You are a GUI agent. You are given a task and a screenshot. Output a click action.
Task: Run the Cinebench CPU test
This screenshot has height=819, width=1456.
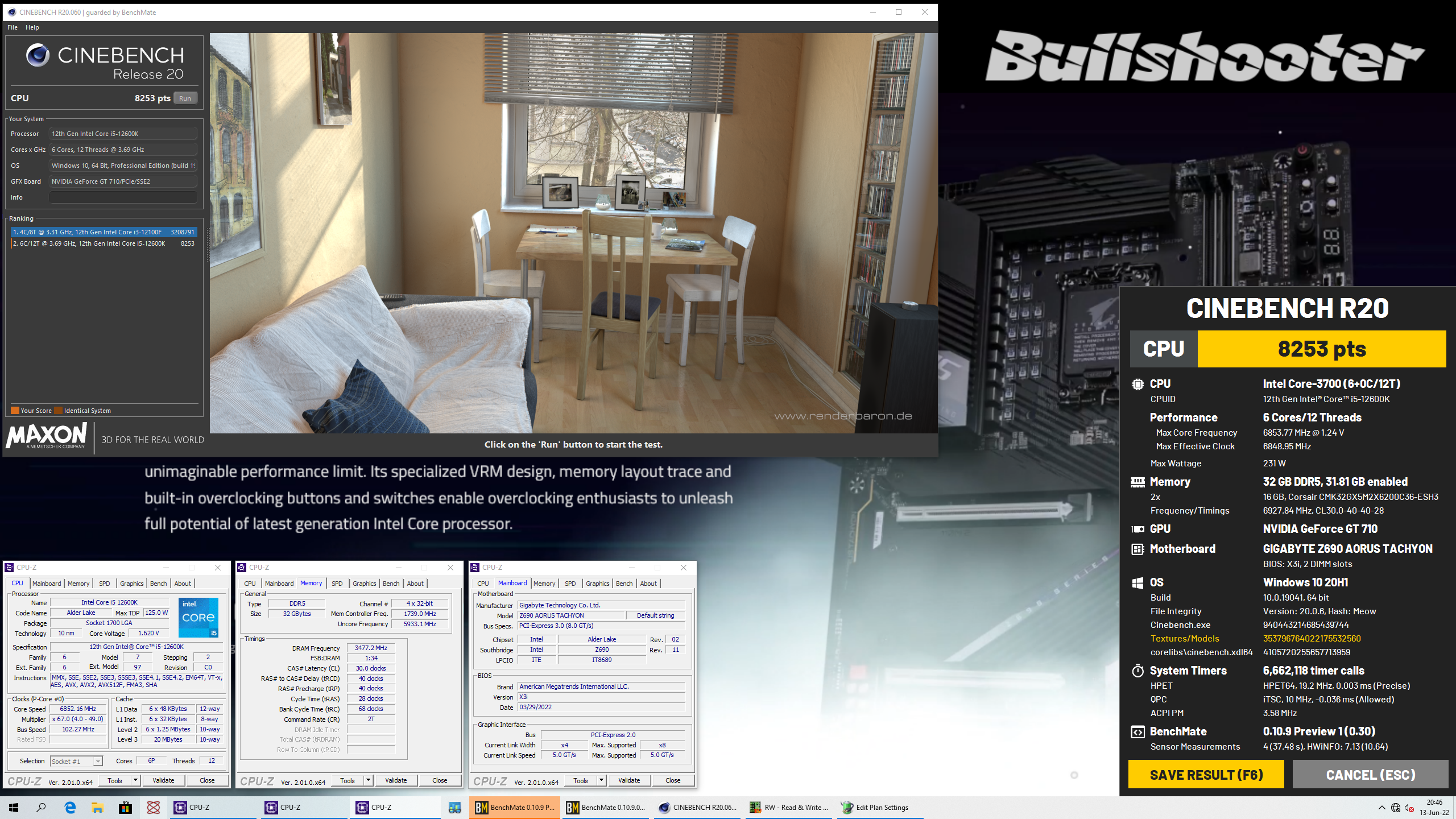click(185, 98)
